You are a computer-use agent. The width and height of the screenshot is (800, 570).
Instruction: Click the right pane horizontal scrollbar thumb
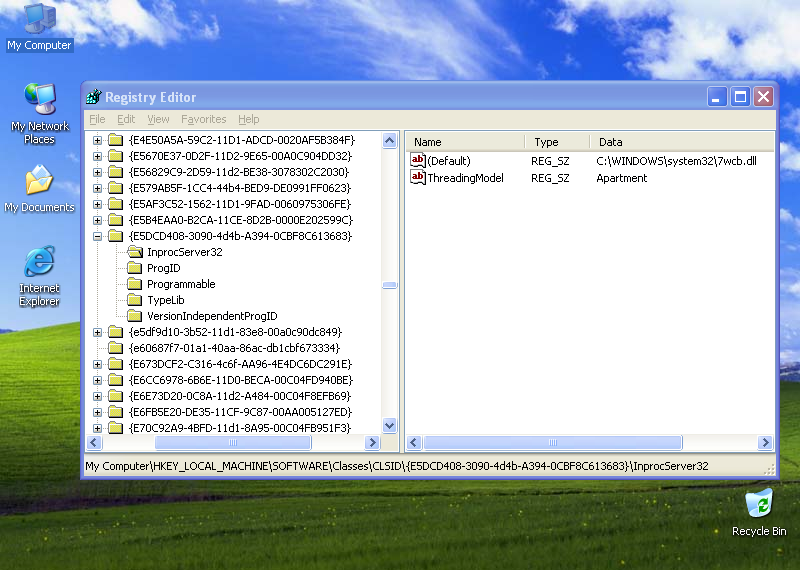552,443
